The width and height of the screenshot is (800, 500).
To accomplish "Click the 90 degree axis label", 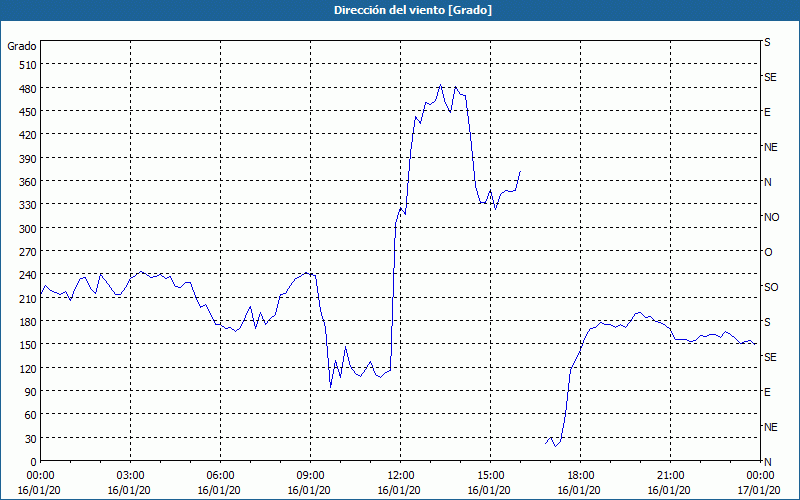I will click(31, 392).
